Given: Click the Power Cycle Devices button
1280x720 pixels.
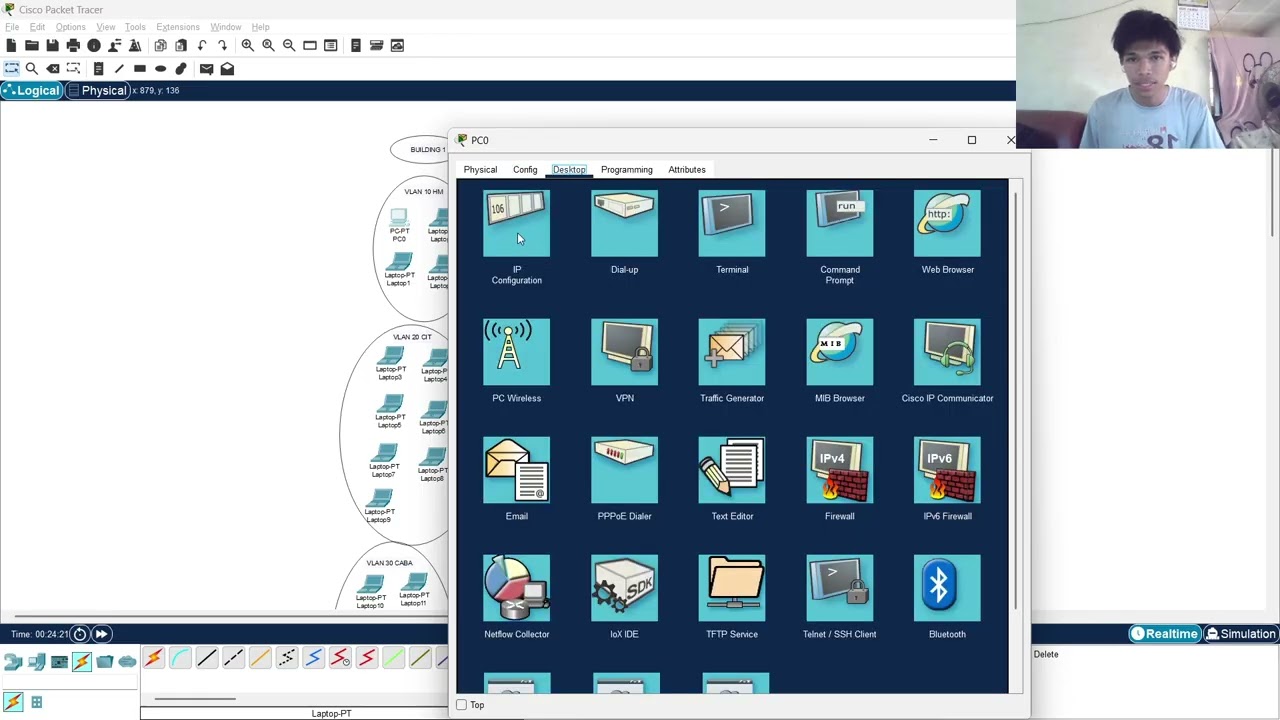Looking at the screenshot, I should (x=80, y=634).
